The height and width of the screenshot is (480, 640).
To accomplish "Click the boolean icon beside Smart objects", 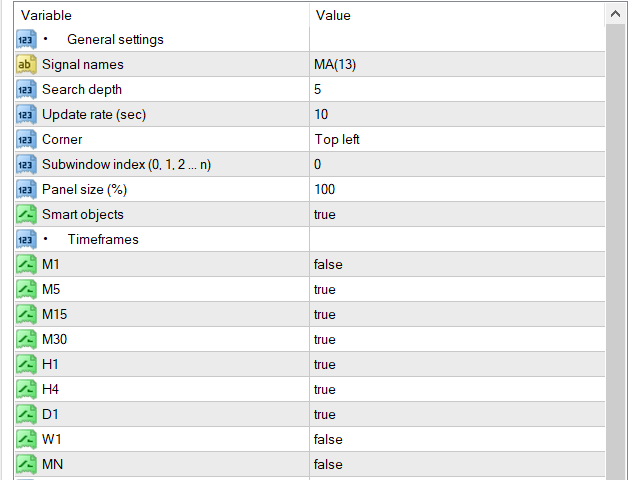I will pos(26,214).
